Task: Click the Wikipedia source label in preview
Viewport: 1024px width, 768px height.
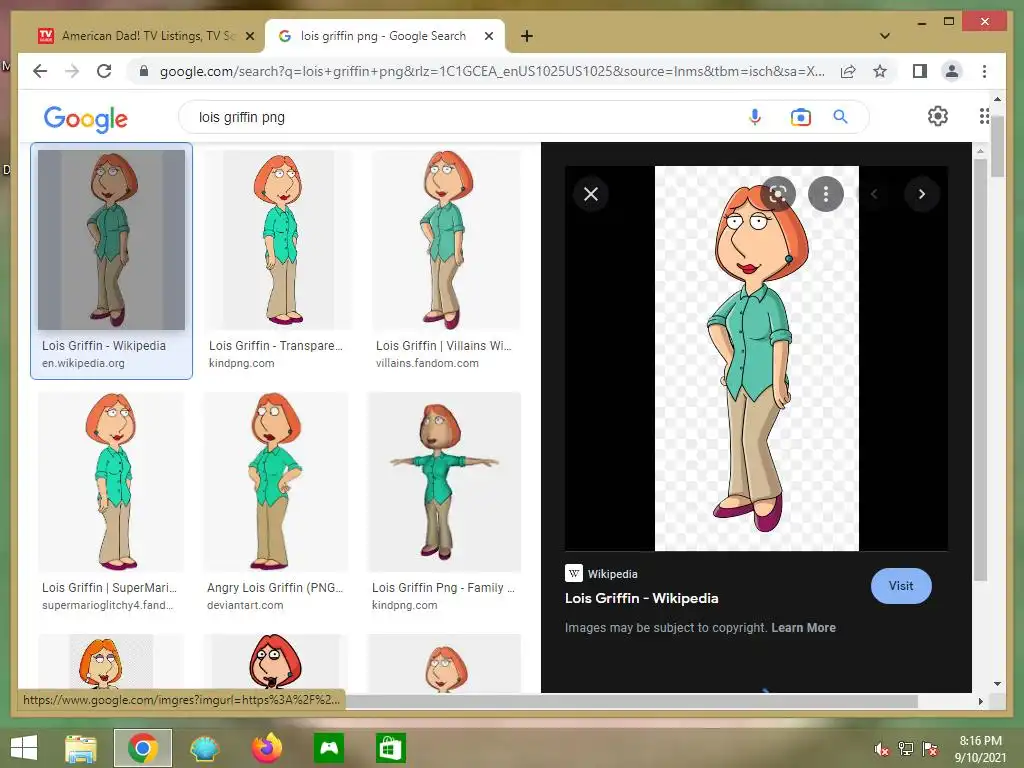Action: pyautogui.click(x=613, y=574)
